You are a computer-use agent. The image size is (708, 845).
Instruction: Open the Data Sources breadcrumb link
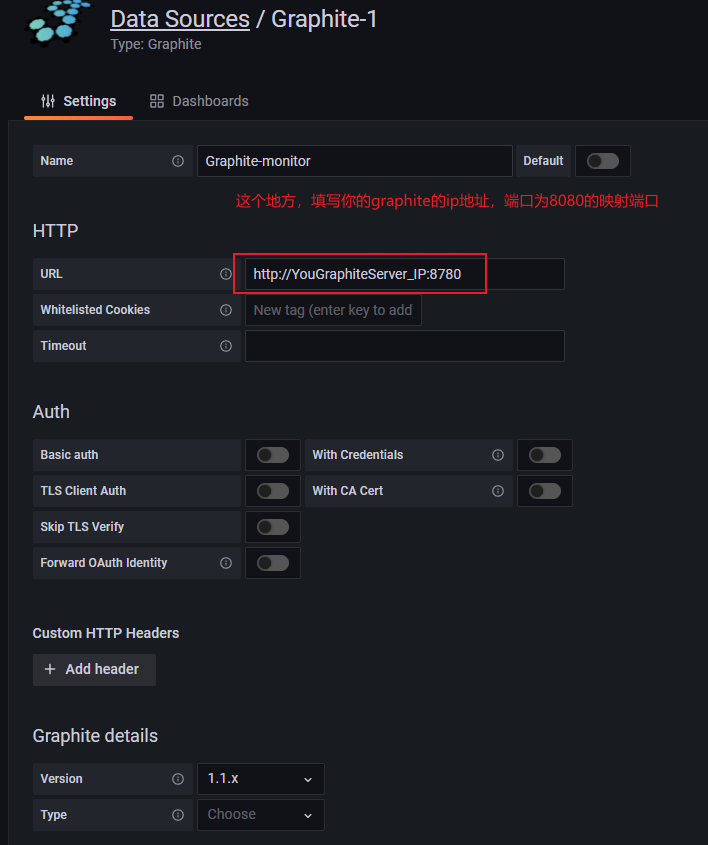[180, 19]
